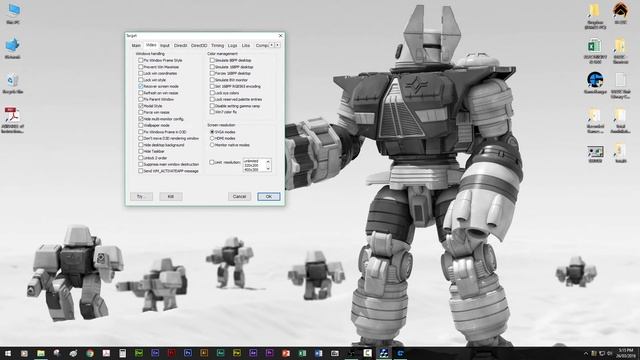Open the Adobe Audition taskbar icon

click(x=220, y=353)
